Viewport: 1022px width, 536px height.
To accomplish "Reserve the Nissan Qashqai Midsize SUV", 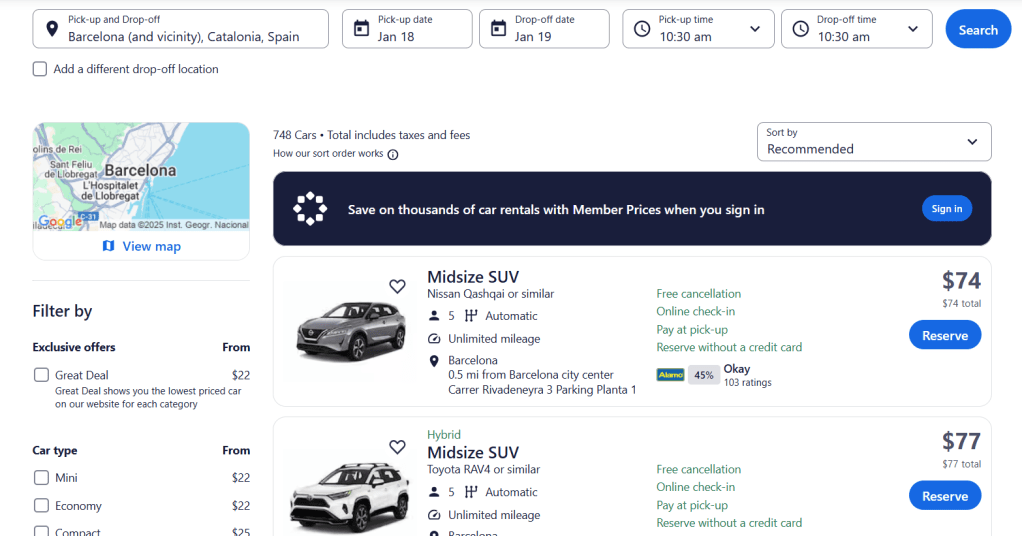I will point(944,335).
